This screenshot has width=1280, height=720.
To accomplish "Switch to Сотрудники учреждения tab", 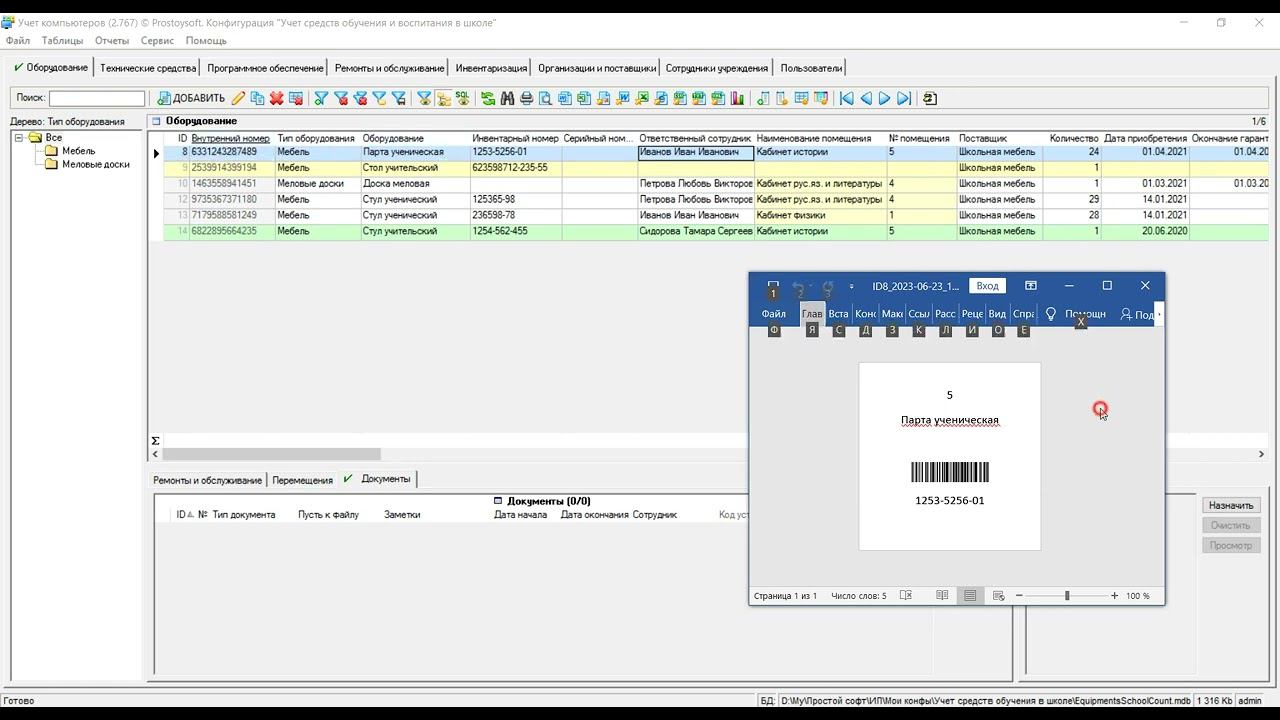I will point(717,68).
